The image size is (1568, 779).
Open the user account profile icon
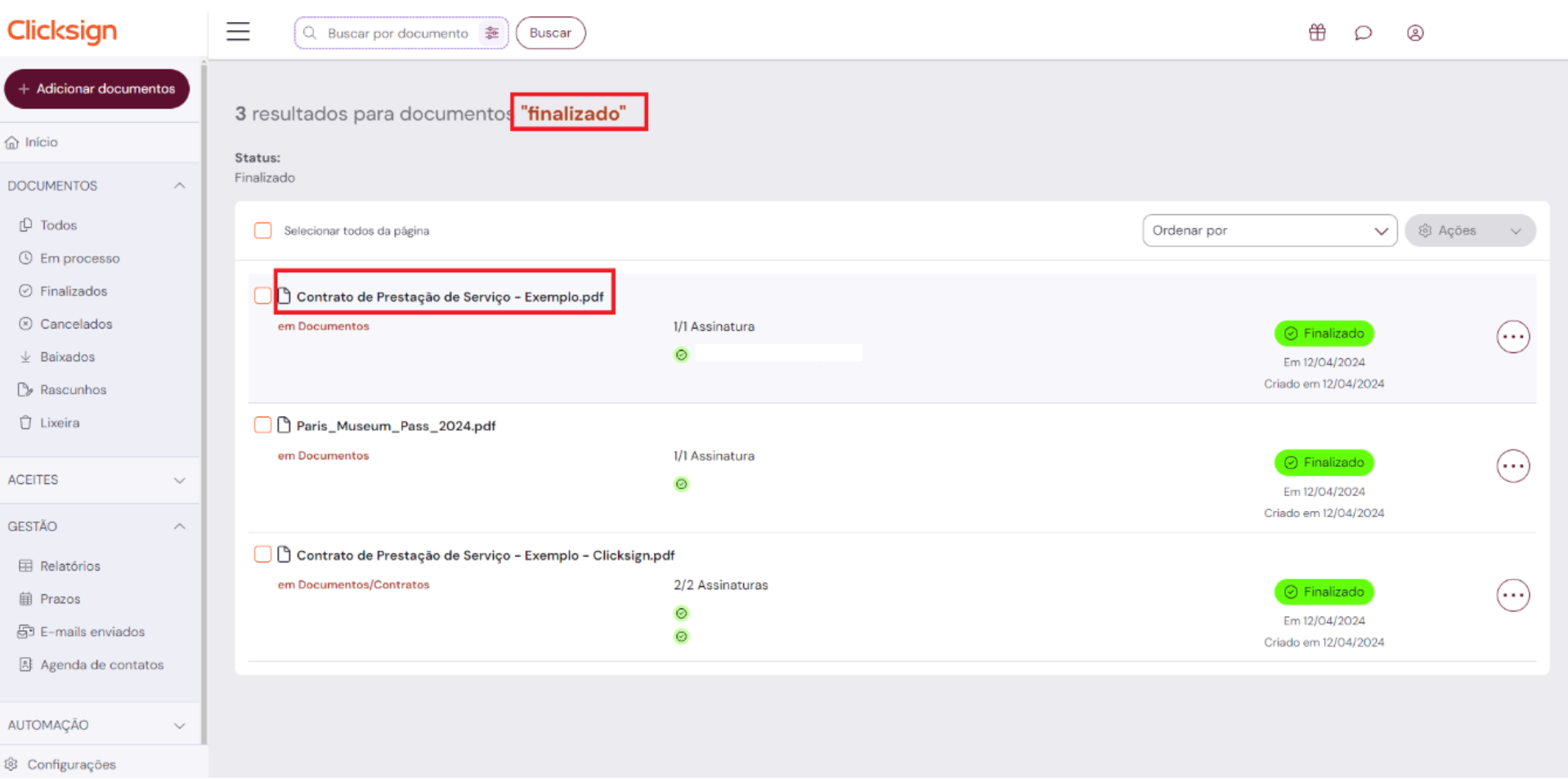click(x=1414, y=33)
